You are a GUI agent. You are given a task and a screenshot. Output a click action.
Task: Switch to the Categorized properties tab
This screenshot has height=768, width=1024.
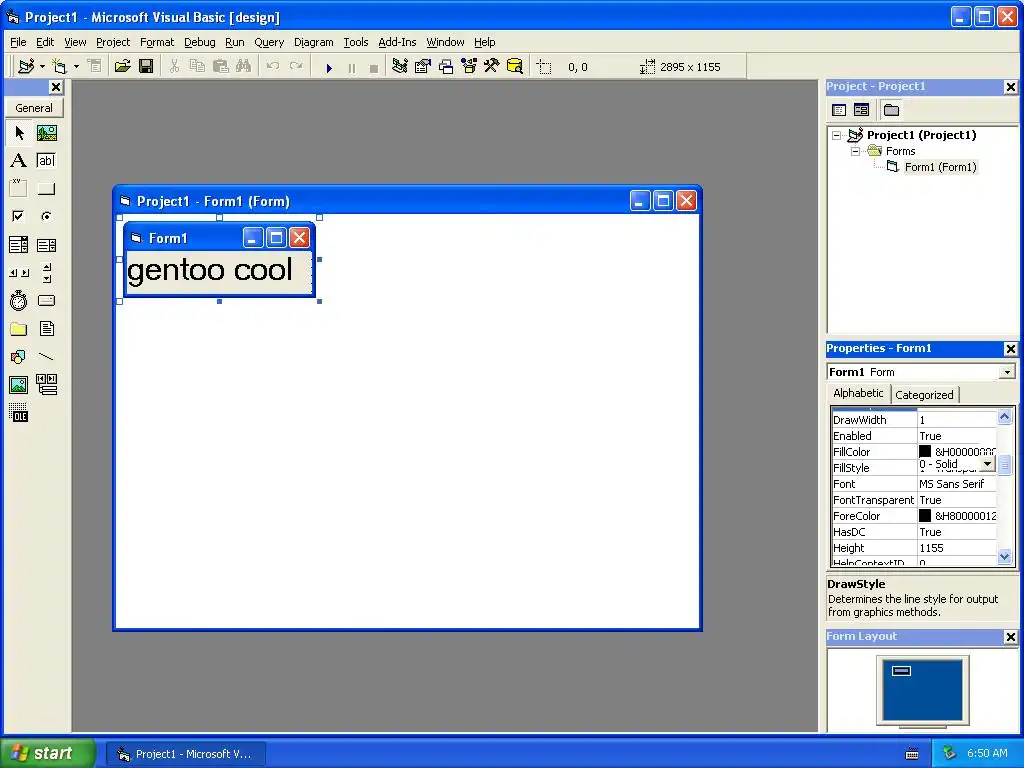[924, 395]
